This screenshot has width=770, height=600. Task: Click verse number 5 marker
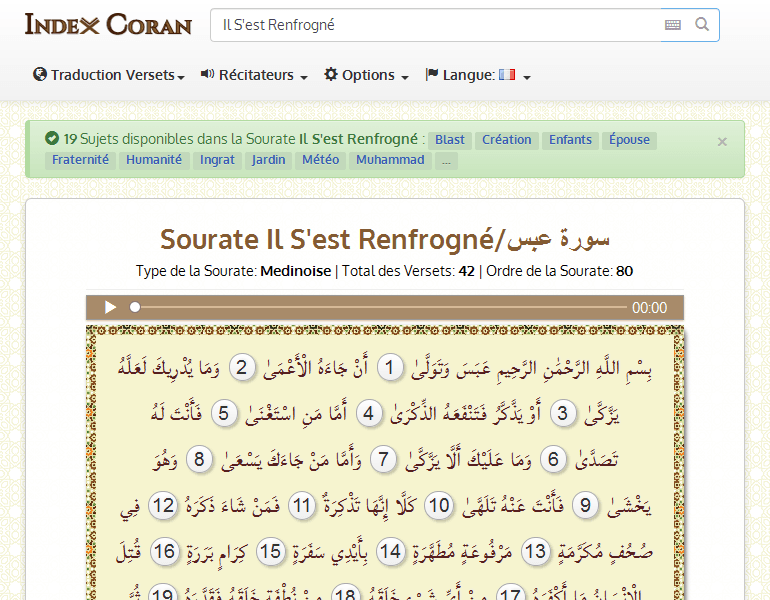(x=223, y=413)
